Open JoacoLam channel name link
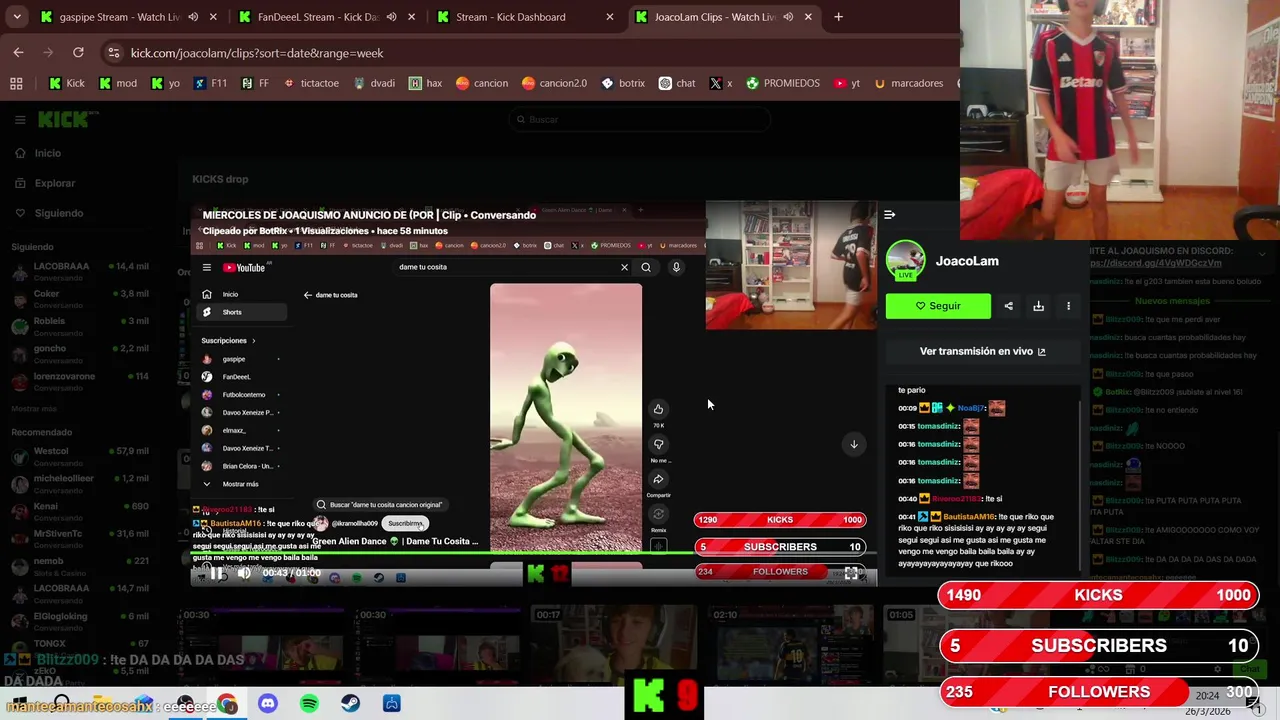The height and width of the screenshot is (720, 1280). click(x=967, y=261)
